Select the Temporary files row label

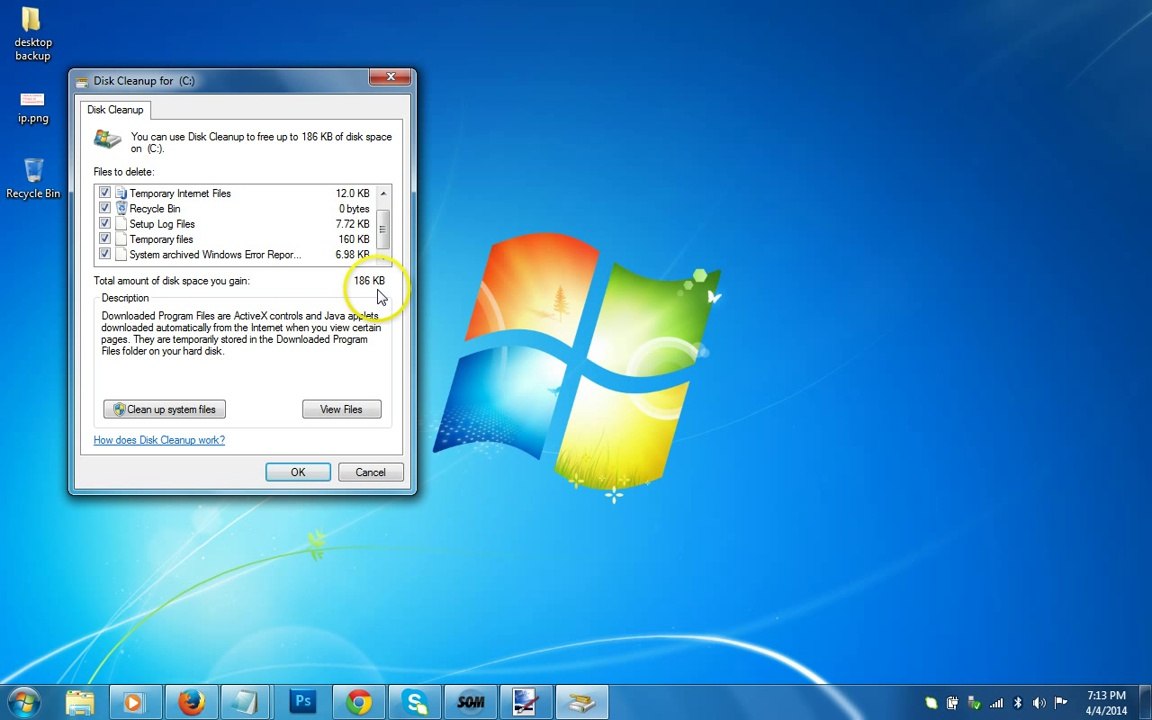tap(161, 240)
